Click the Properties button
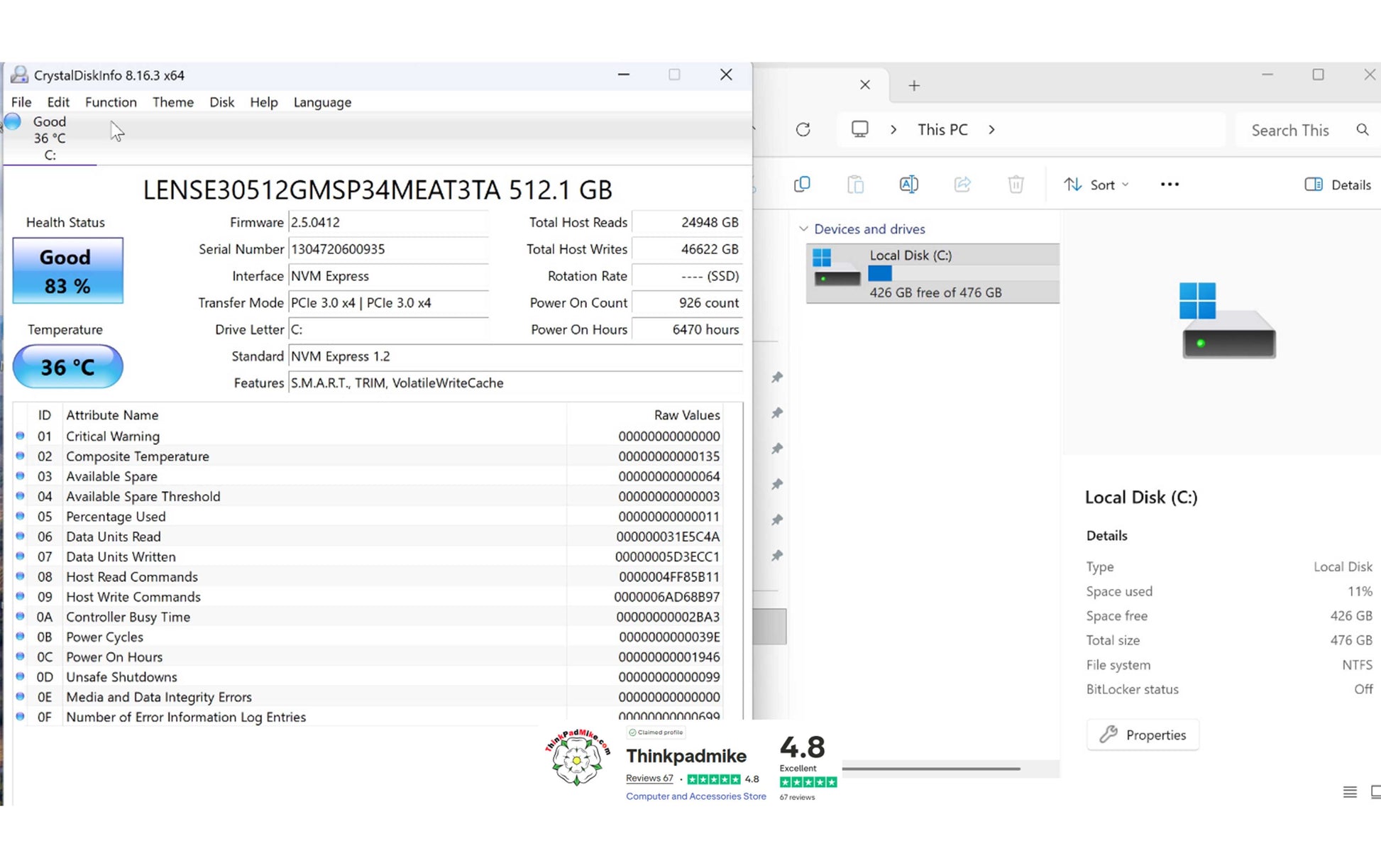This screenshot has height=868, width=1381. click(x=1143, y=735)
